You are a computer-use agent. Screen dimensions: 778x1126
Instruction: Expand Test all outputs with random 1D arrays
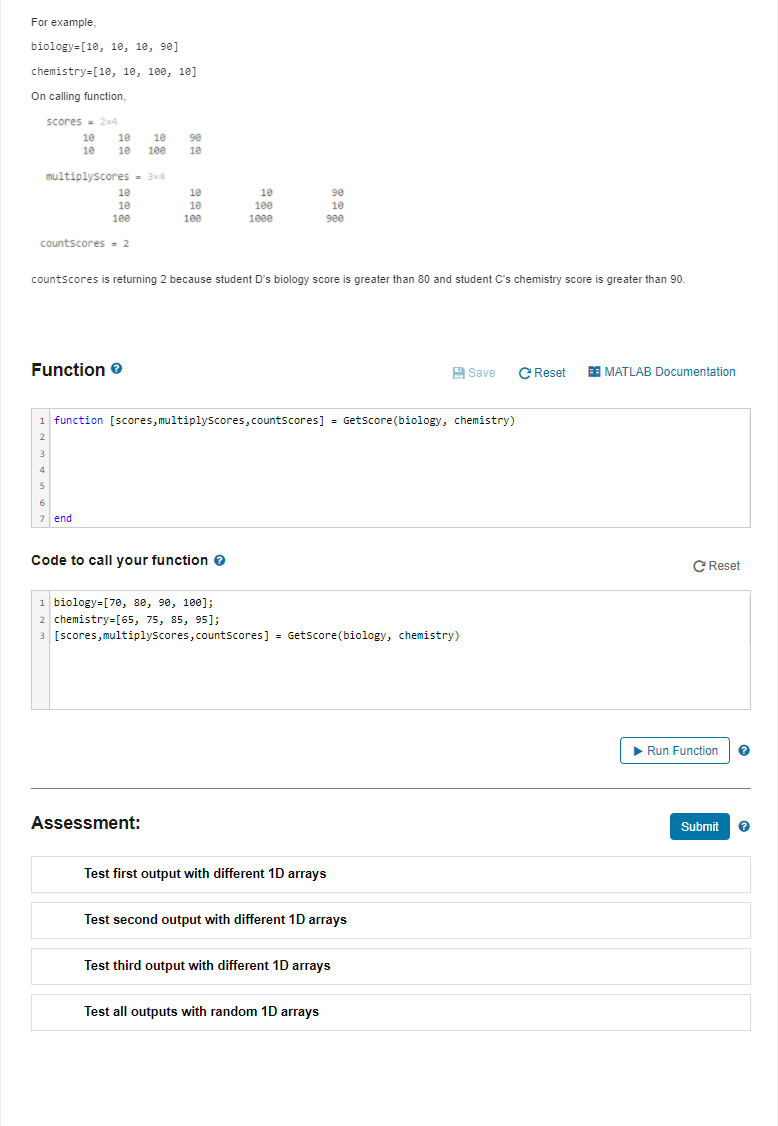[391, 1012]
